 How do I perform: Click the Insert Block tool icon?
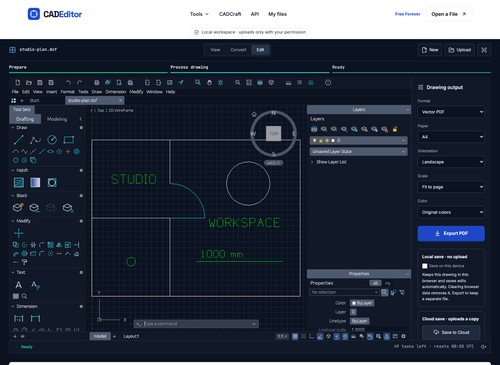click(x=18, y=207)
